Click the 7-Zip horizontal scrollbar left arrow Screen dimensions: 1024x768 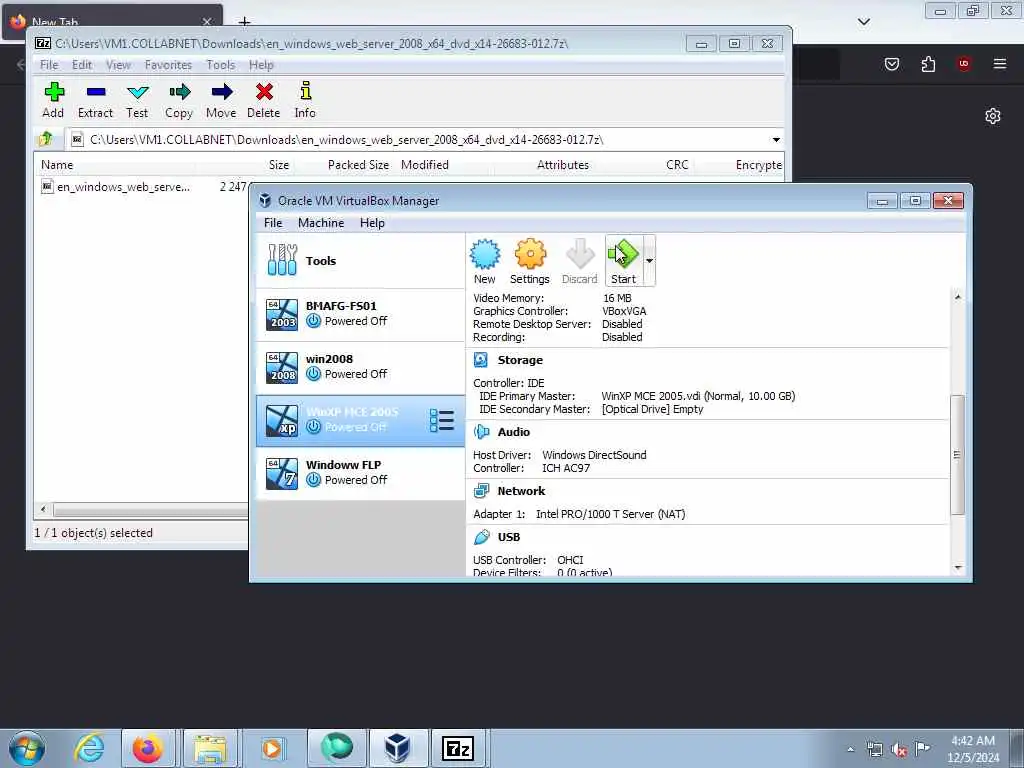tap(44, 509)
